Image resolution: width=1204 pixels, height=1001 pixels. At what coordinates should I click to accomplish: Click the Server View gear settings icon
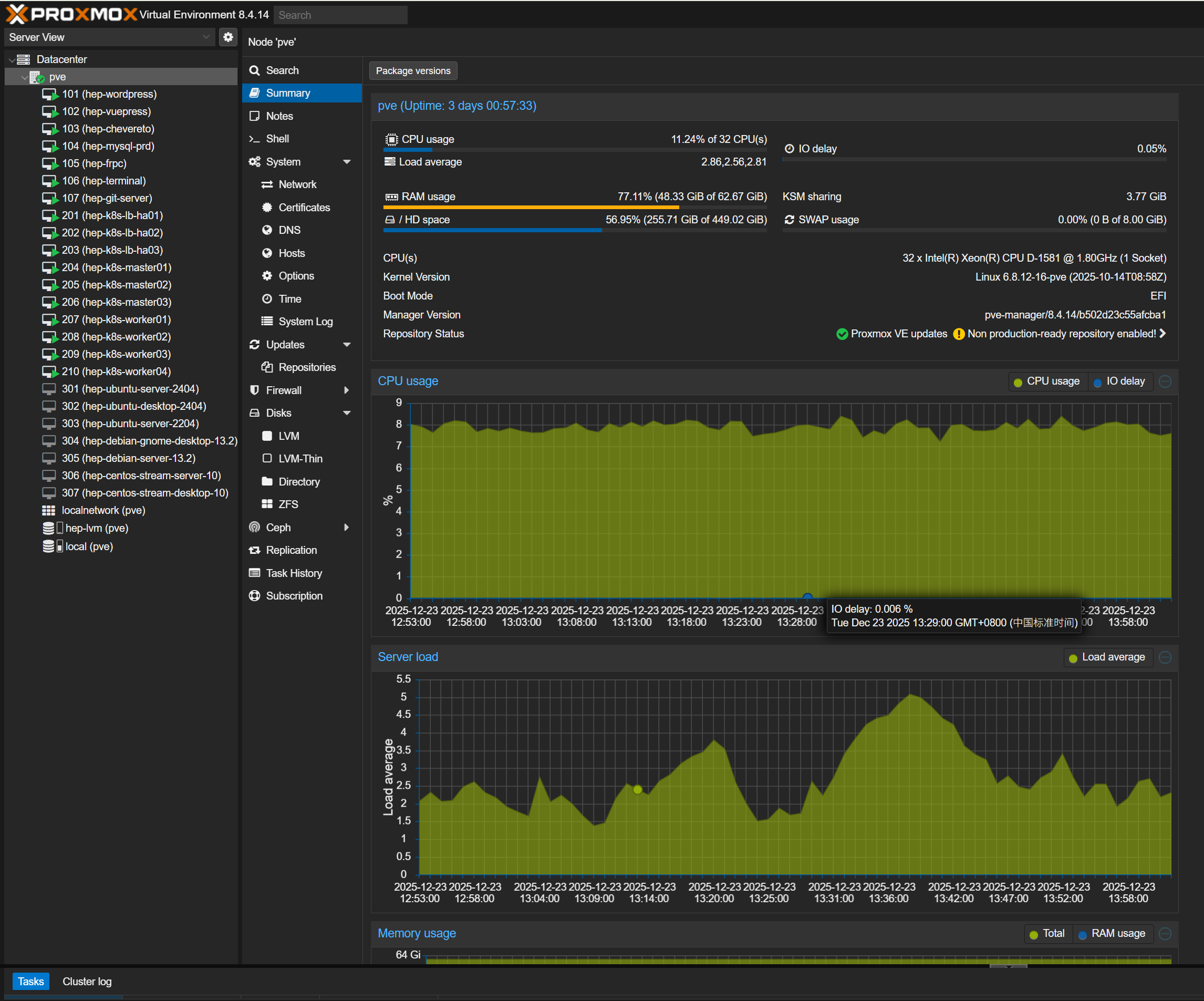coord(228,37)
